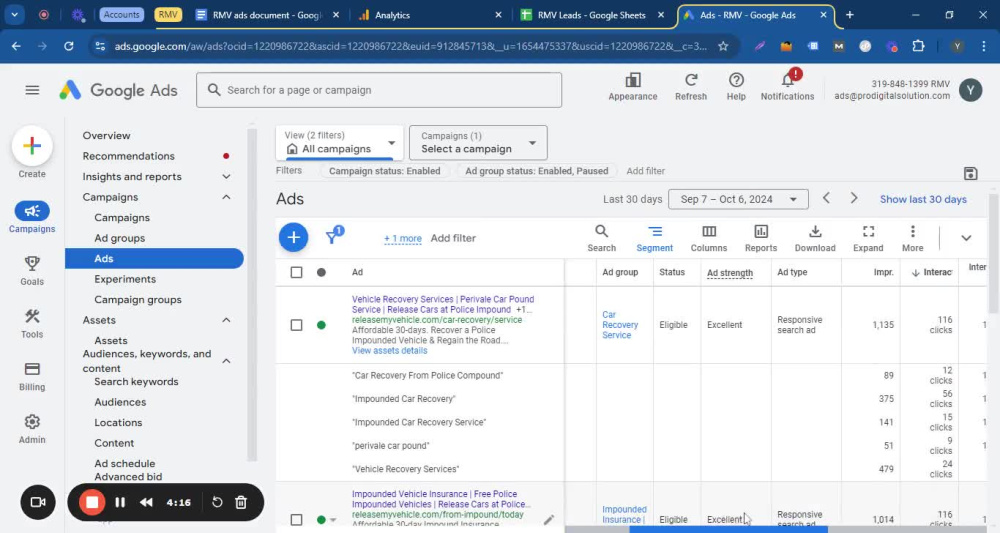Open the Segment tool
Viewport: 1000px width, 533px height.
point(654,238)
